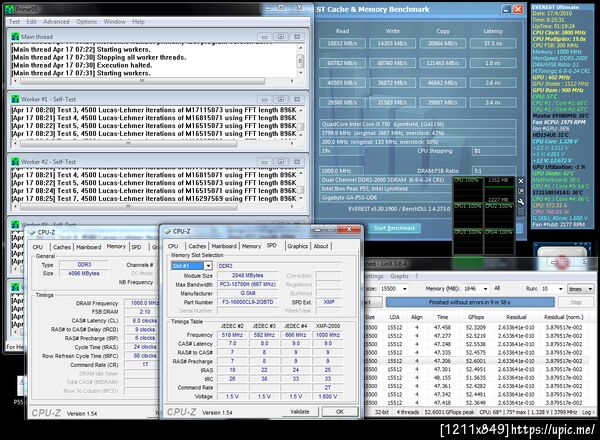Minimize the Worker #2 Self-Test window
The image size is (600, 440).
point(264,161)
